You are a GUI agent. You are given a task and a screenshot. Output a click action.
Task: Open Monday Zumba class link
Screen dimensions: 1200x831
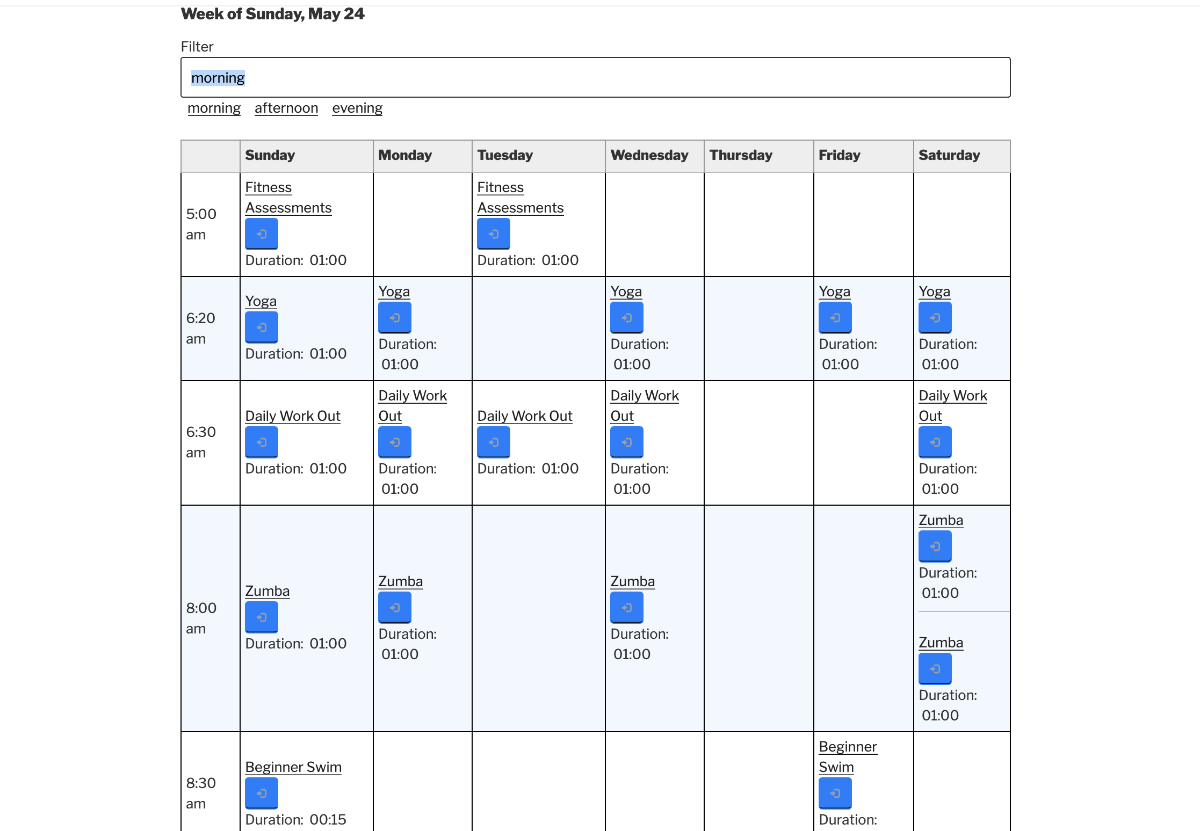[400, 581]
